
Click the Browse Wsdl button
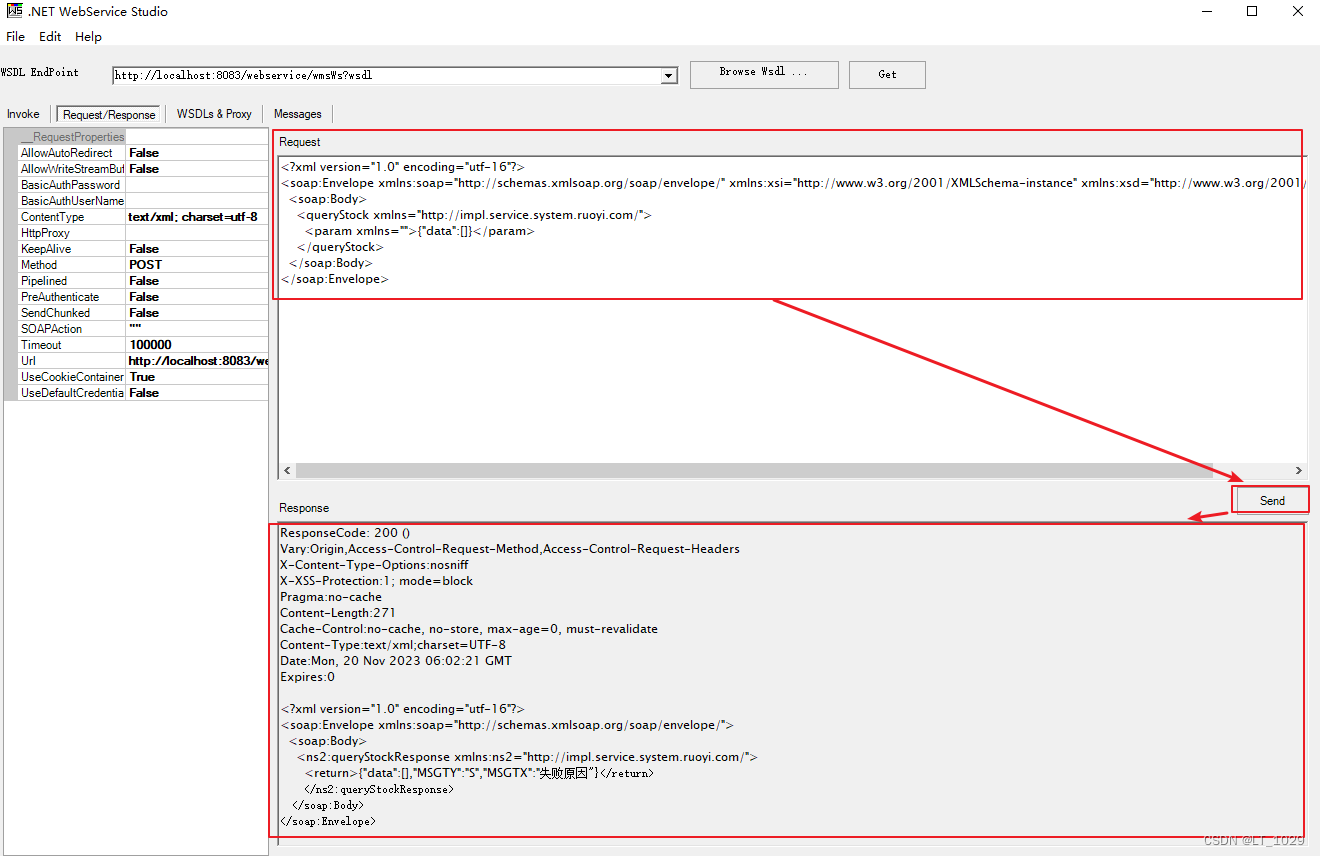(764, 74)
